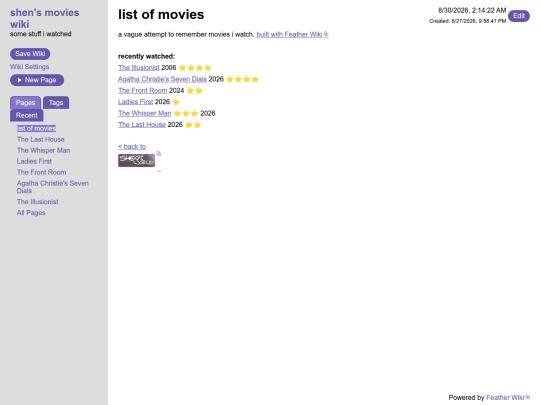Open The Whisper Man link in list
540x405 pixels.
click(145, 113)
